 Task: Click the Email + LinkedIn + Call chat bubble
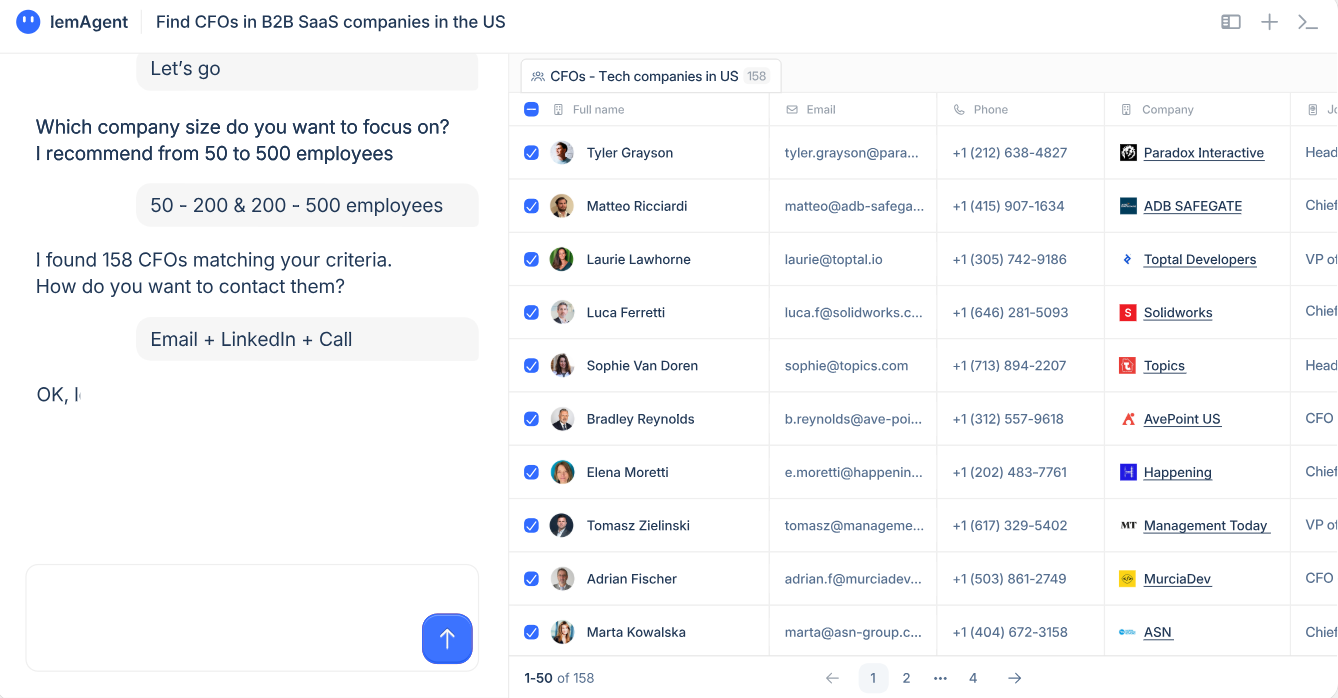307,339
